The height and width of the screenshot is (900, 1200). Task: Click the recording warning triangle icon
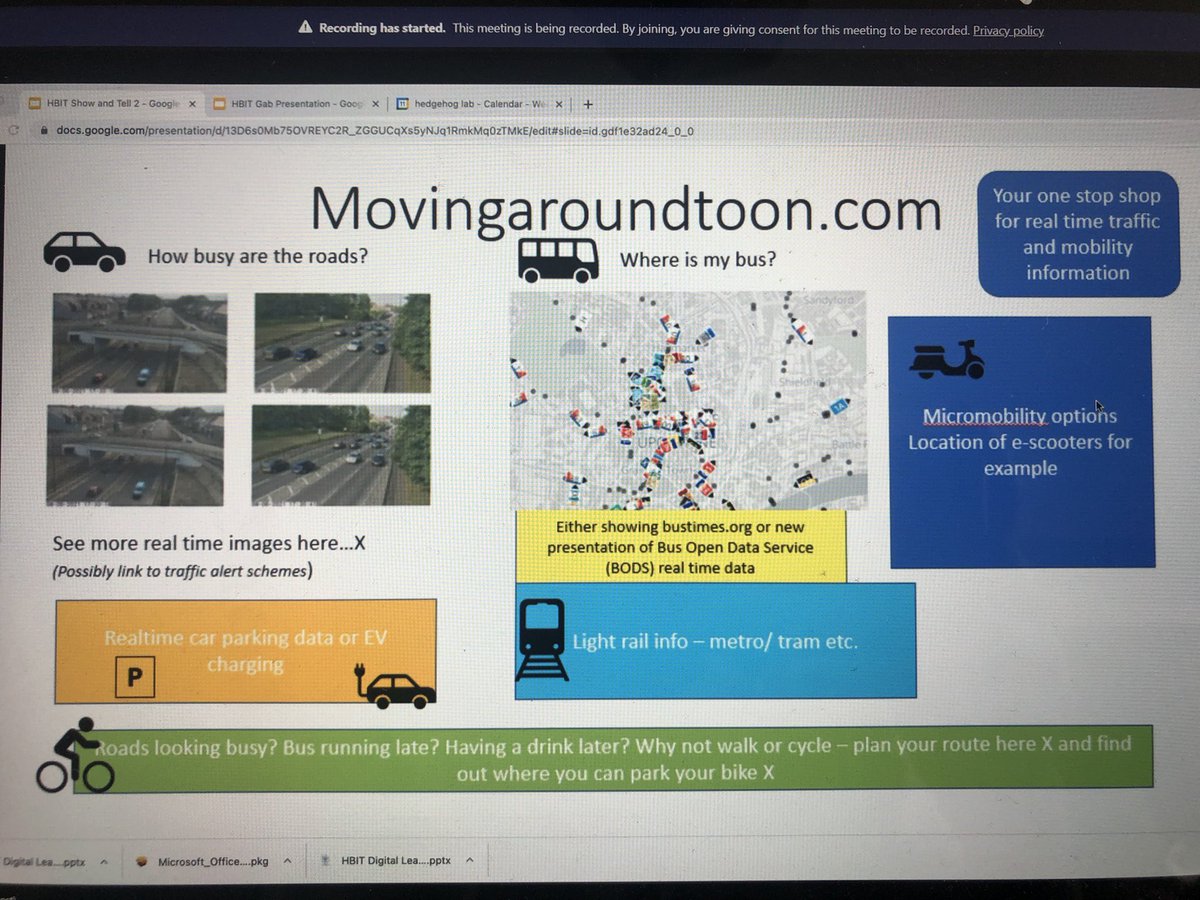[306, 29]
